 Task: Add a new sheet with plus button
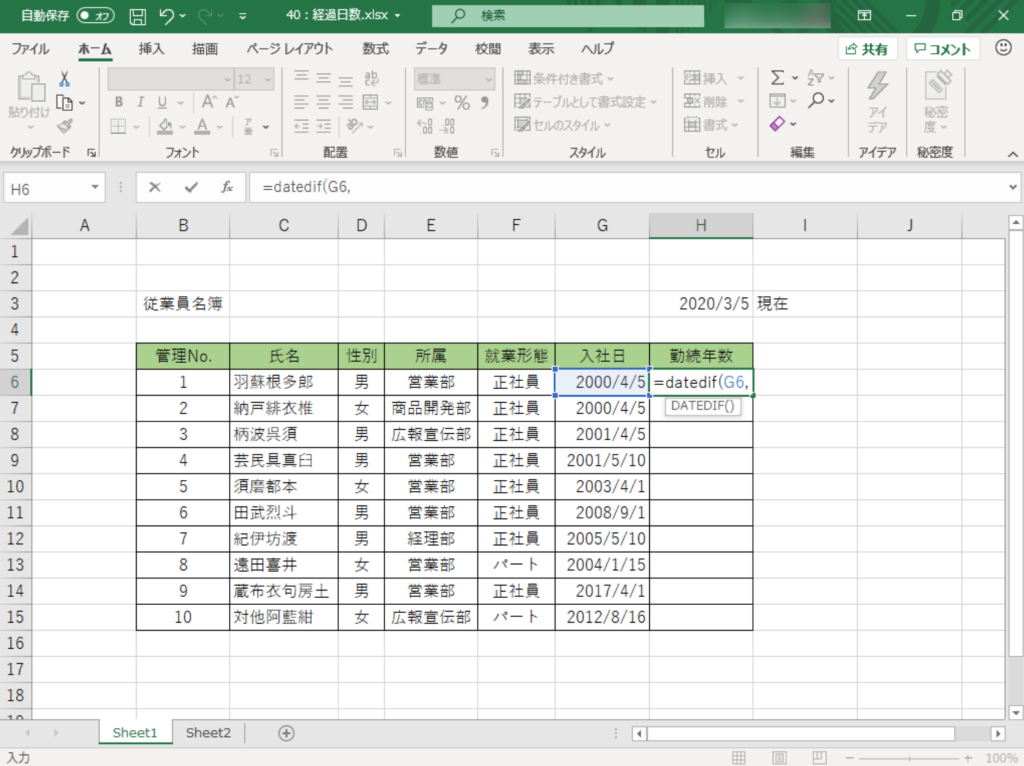[x=286, y=733]
